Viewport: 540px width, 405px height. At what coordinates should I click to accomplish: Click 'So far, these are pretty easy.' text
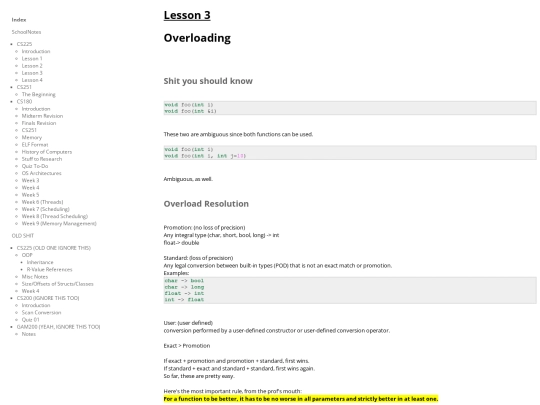coord(199,376)
